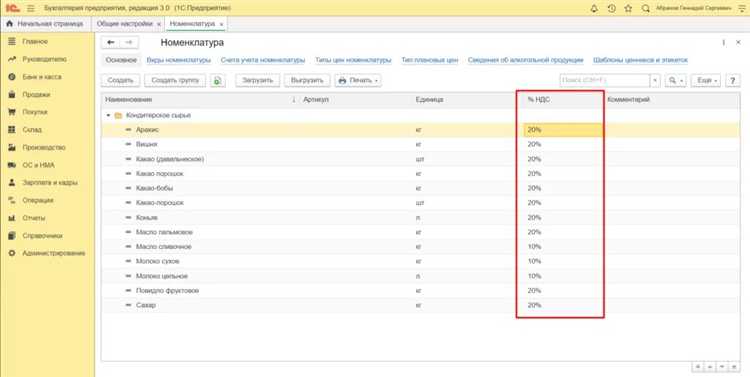Click the Загрузить button

coord(257,80)
